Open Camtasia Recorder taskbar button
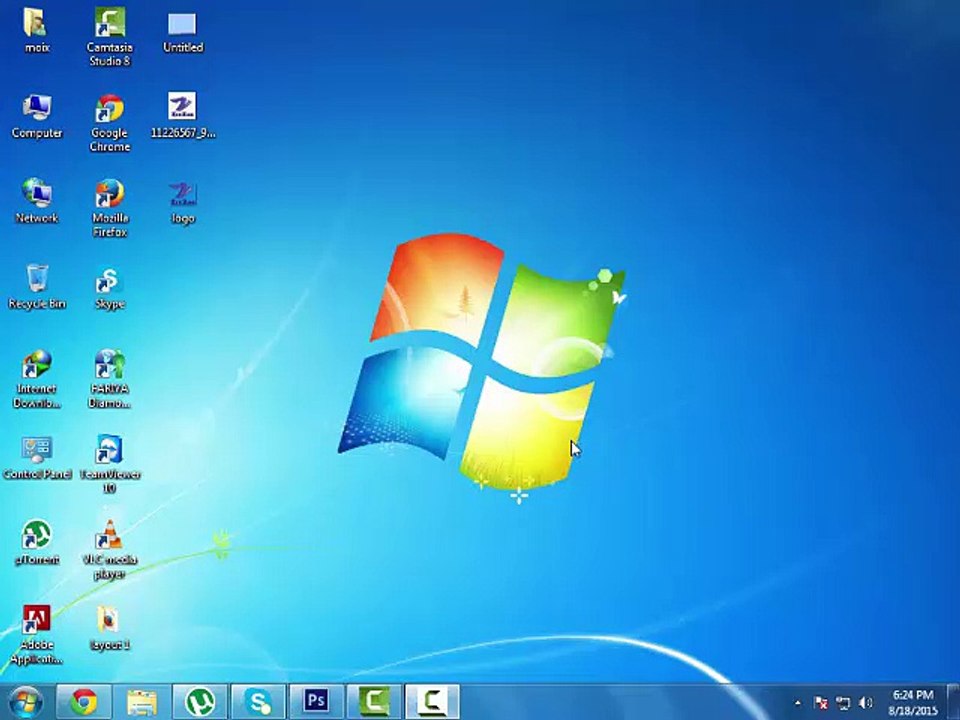Screen dimensions: 960x720 tap(432, 702)
